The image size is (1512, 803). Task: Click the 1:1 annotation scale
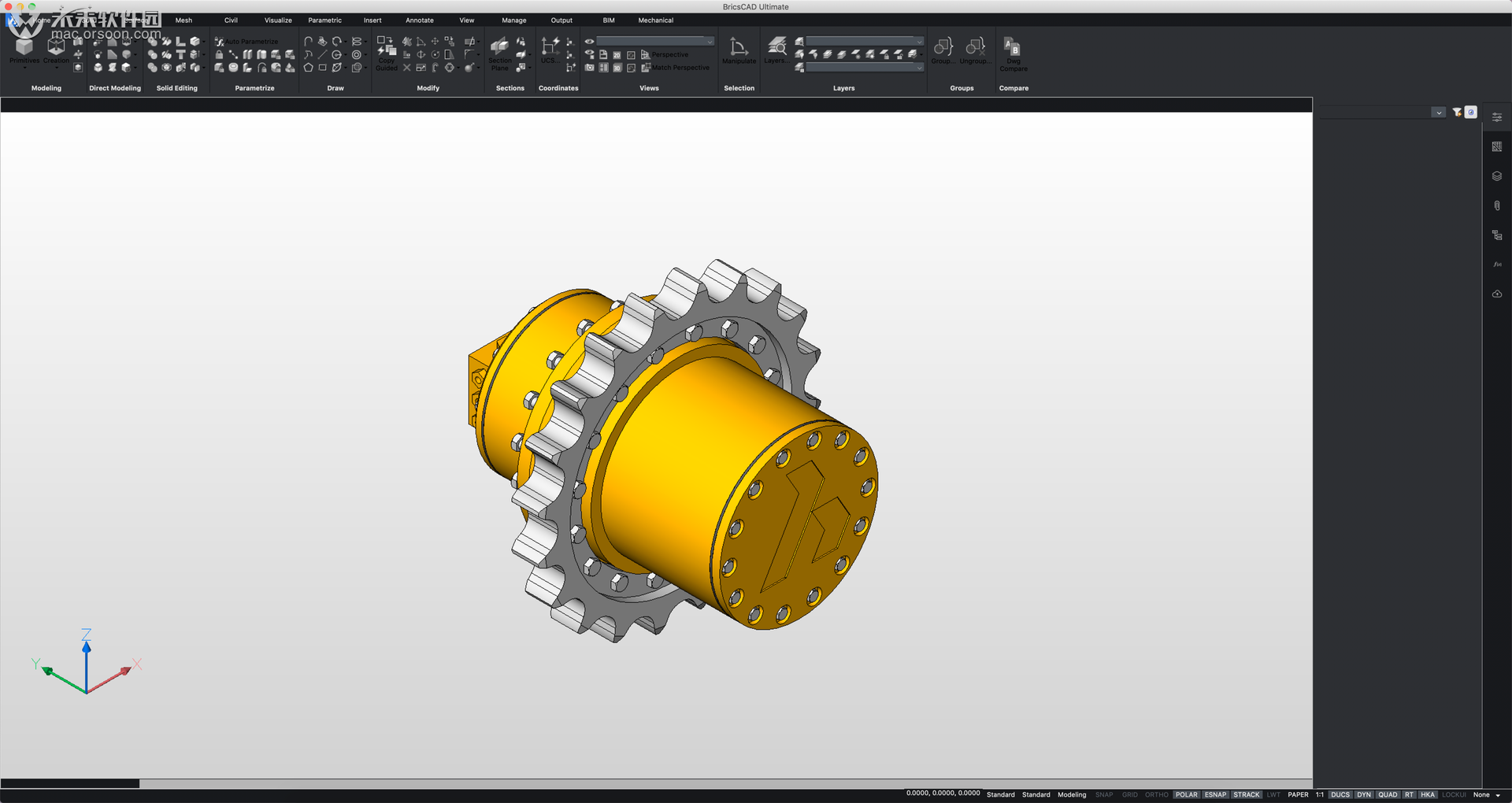1320,795
